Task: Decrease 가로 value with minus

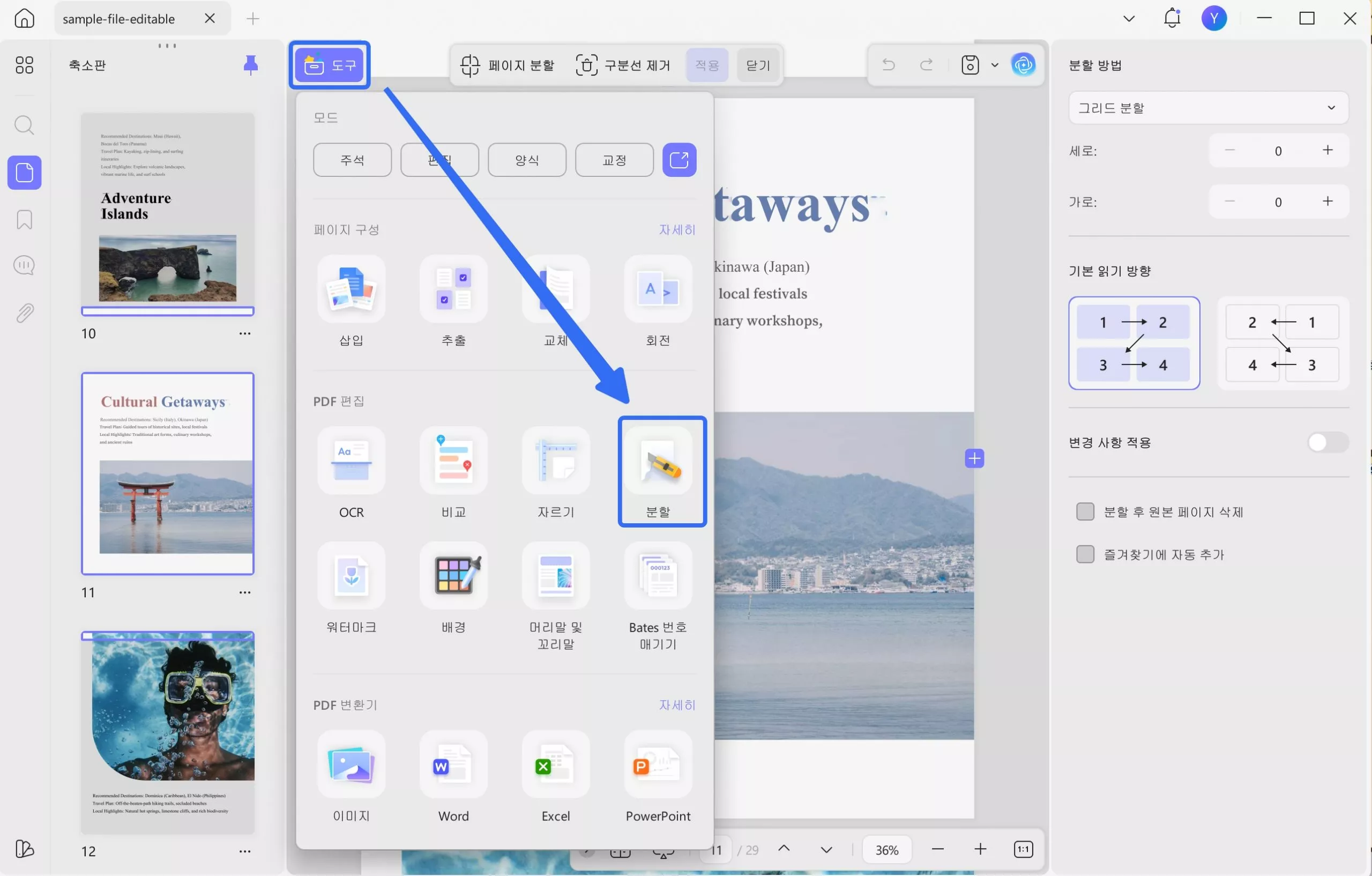Action: (1229, 201)
